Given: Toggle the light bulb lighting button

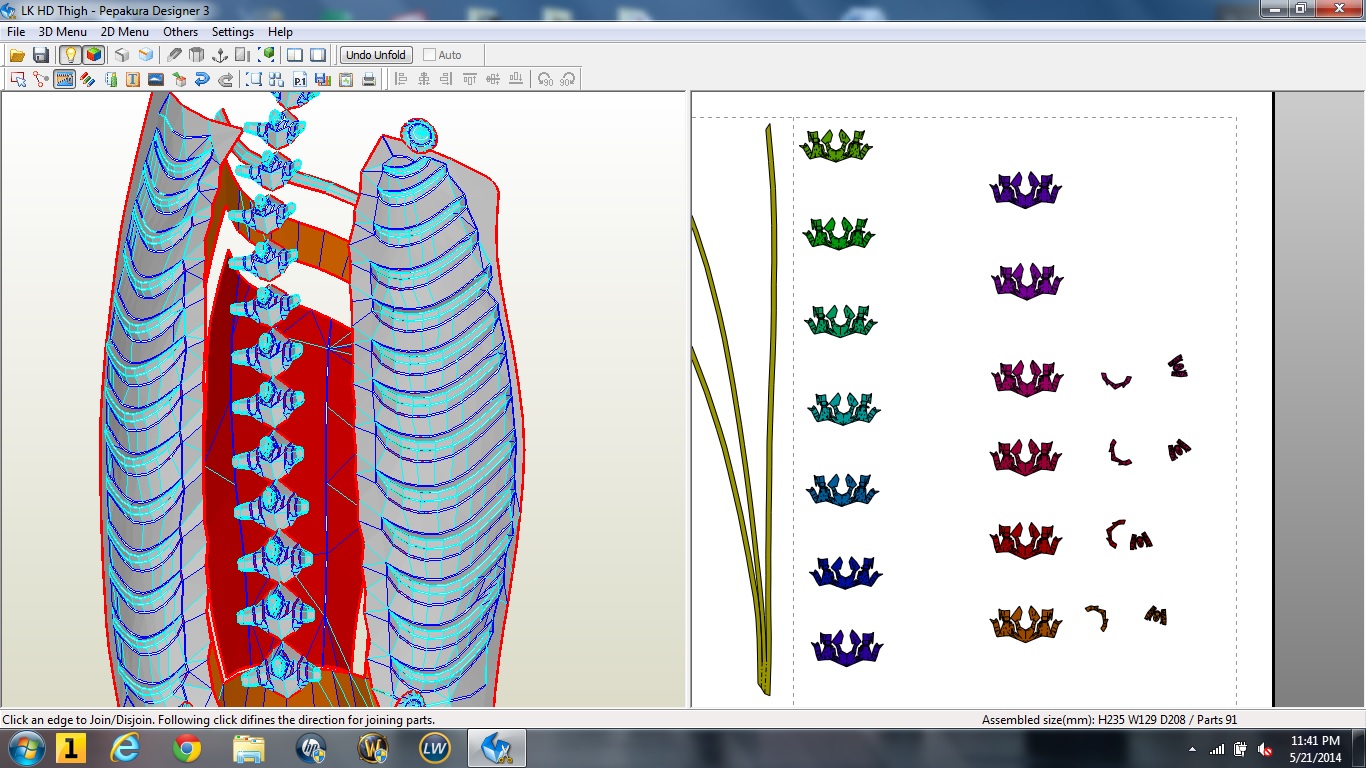Looking at the screenshot, I should coord(70,55).
